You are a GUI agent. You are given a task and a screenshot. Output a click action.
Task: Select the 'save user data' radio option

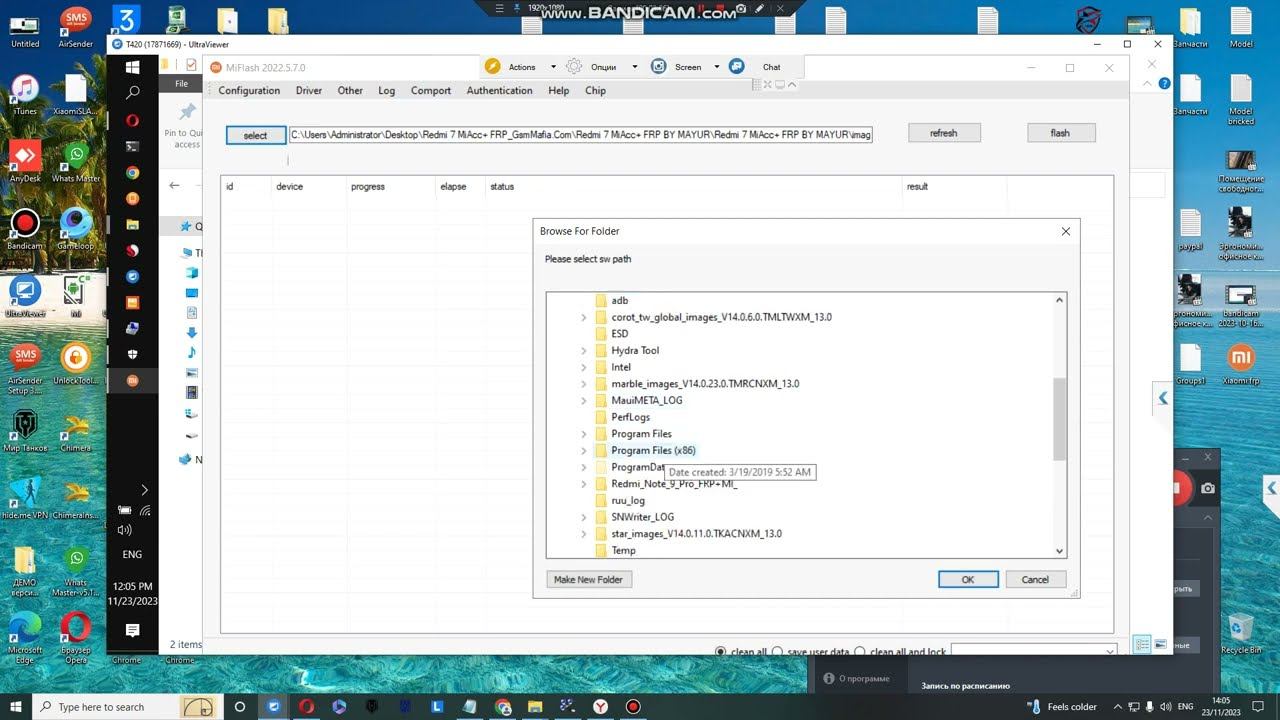coord(778,652)
